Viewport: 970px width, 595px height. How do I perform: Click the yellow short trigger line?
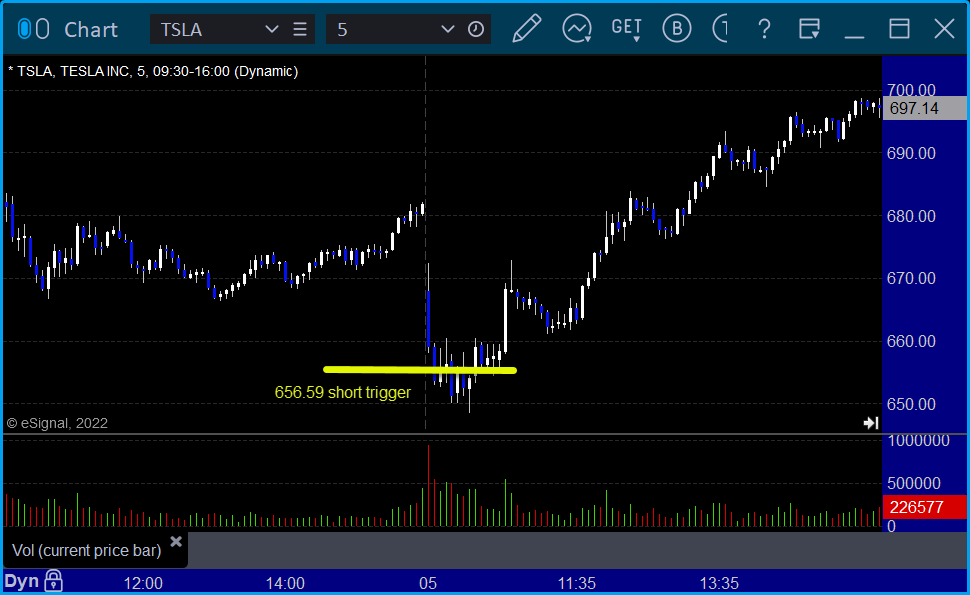(419, 370)
